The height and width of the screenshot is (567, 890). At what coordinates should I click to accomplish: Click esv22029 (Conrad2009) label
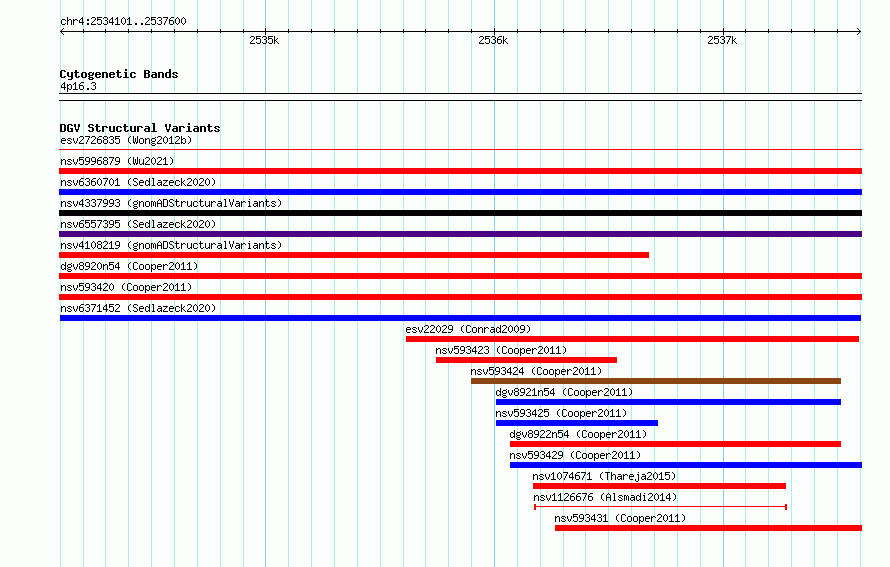point(468,329)
